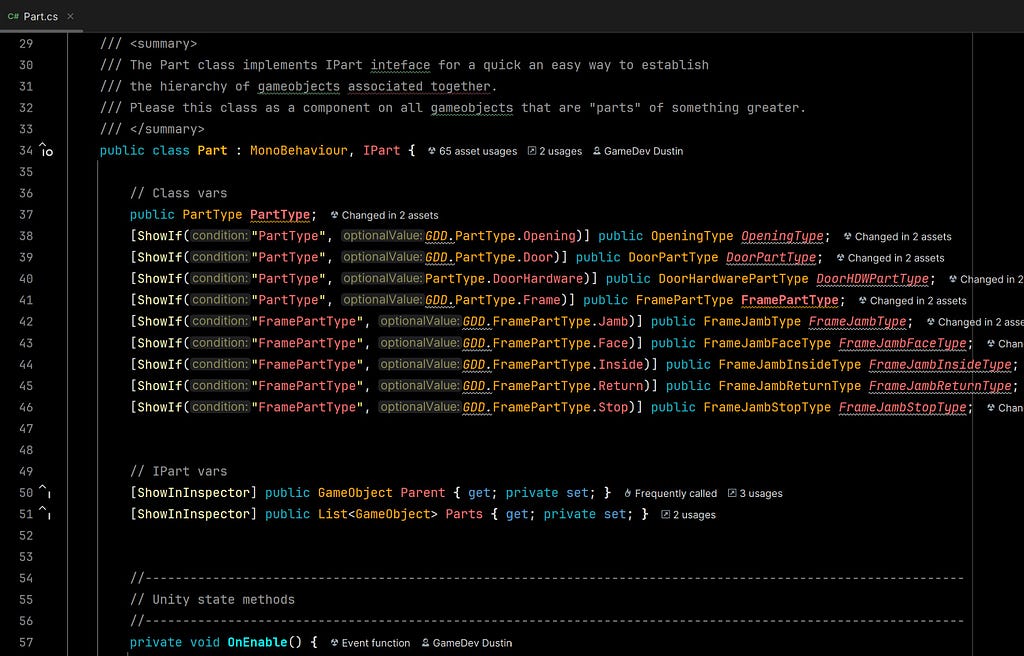
Task: Click the '// Unity state methods' comment
Action: (x=212, y=600)
